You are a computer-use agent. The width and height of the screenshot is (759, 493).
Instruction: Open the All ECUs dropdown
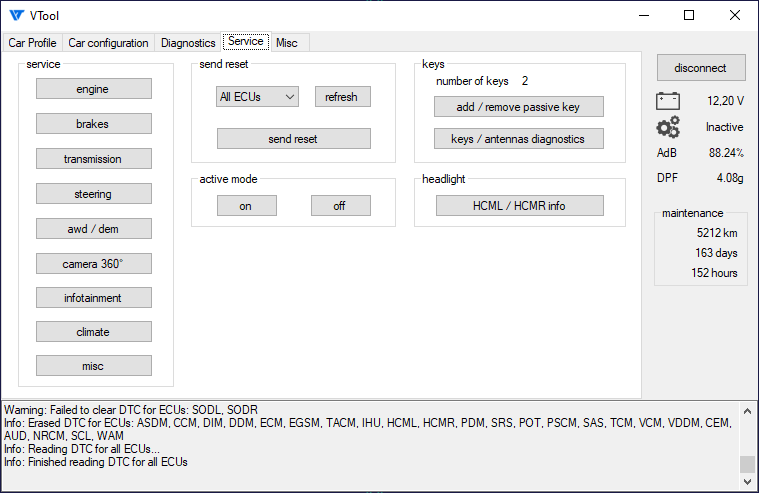click(x=258, y=97)
